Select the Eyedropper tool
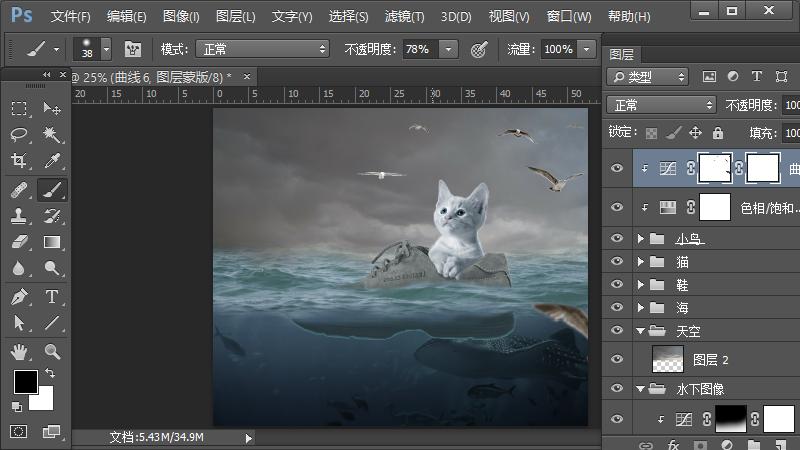Screen dimensions: 800x450 [52, 161]
